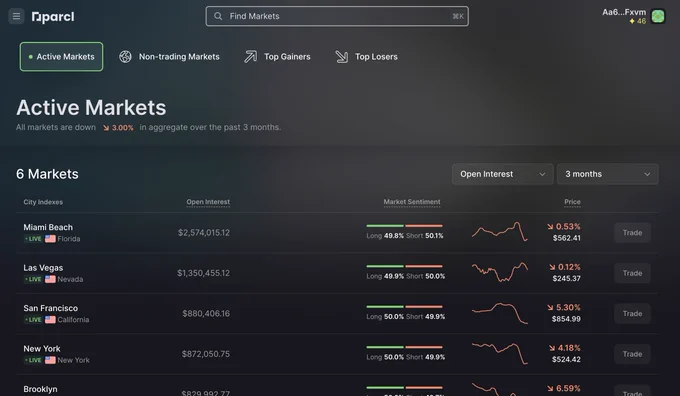Click Las Vegas open interest $1,350,455.12

pos(203,273)
